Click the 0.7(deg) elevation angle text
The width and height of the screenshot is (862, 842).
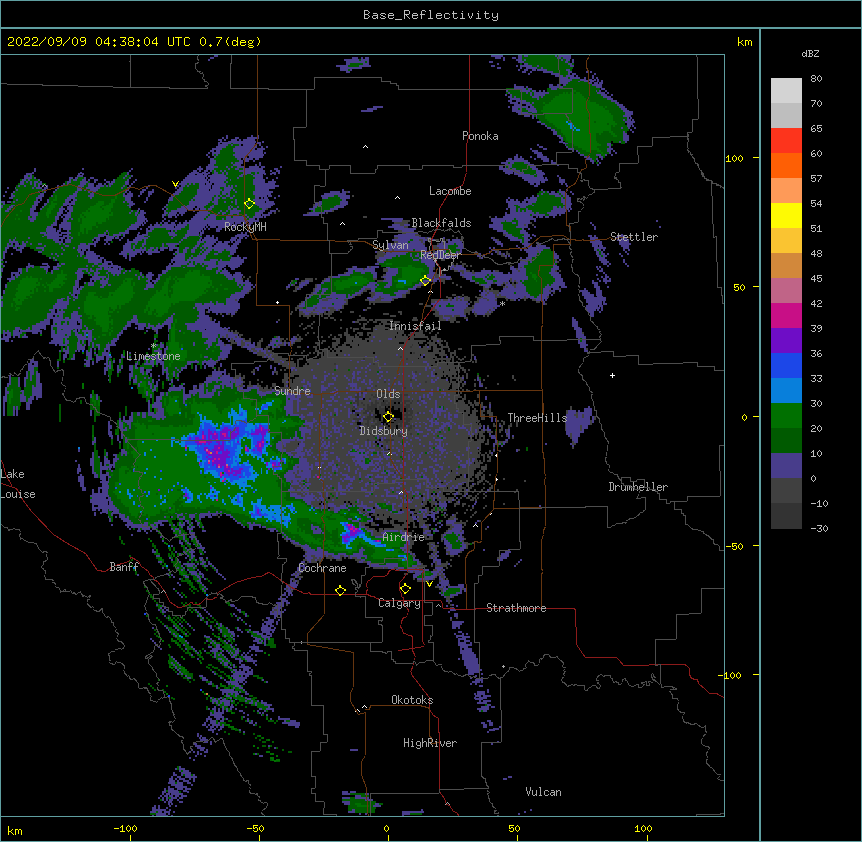[x=230, y=42]
